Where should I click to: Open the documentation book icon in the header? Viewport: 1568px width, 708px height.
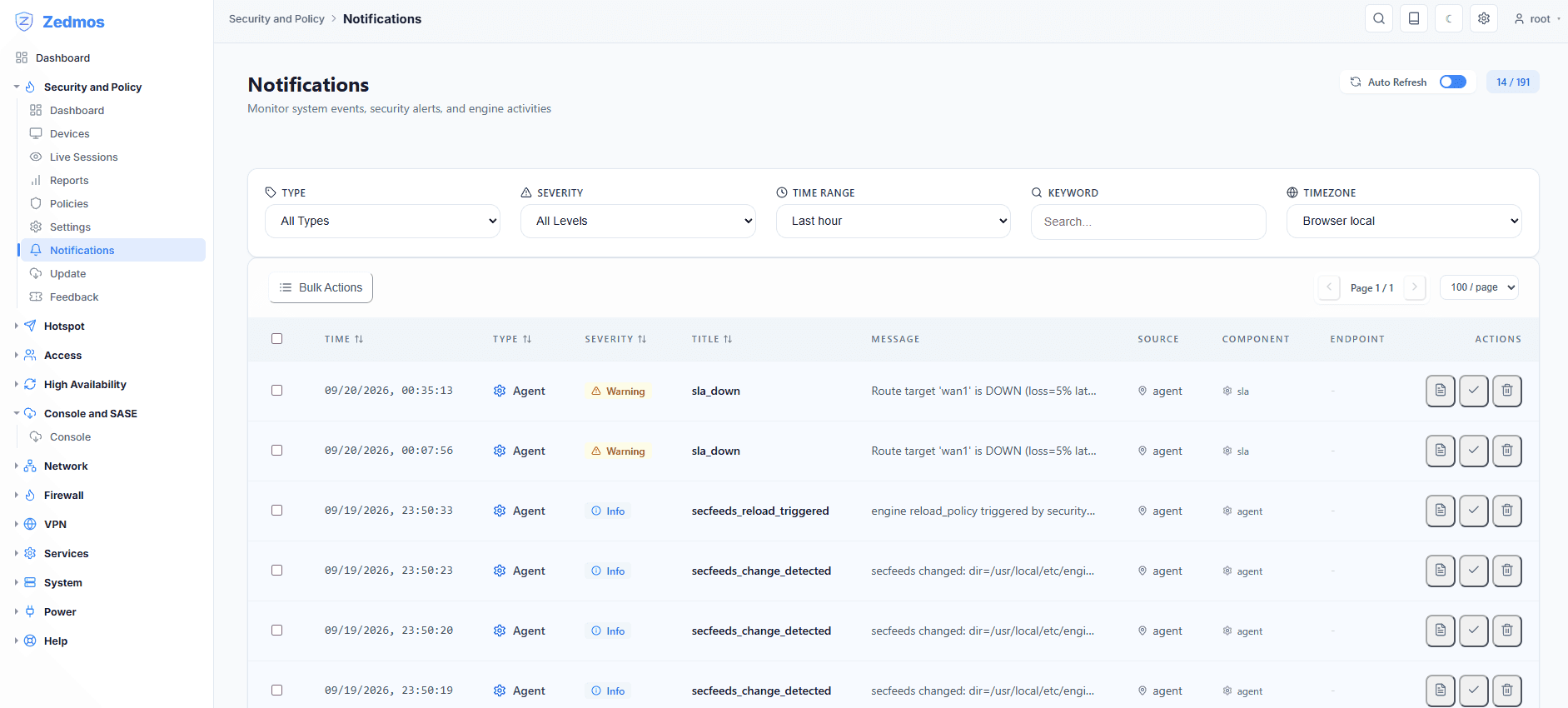[x=1414, y=18]
